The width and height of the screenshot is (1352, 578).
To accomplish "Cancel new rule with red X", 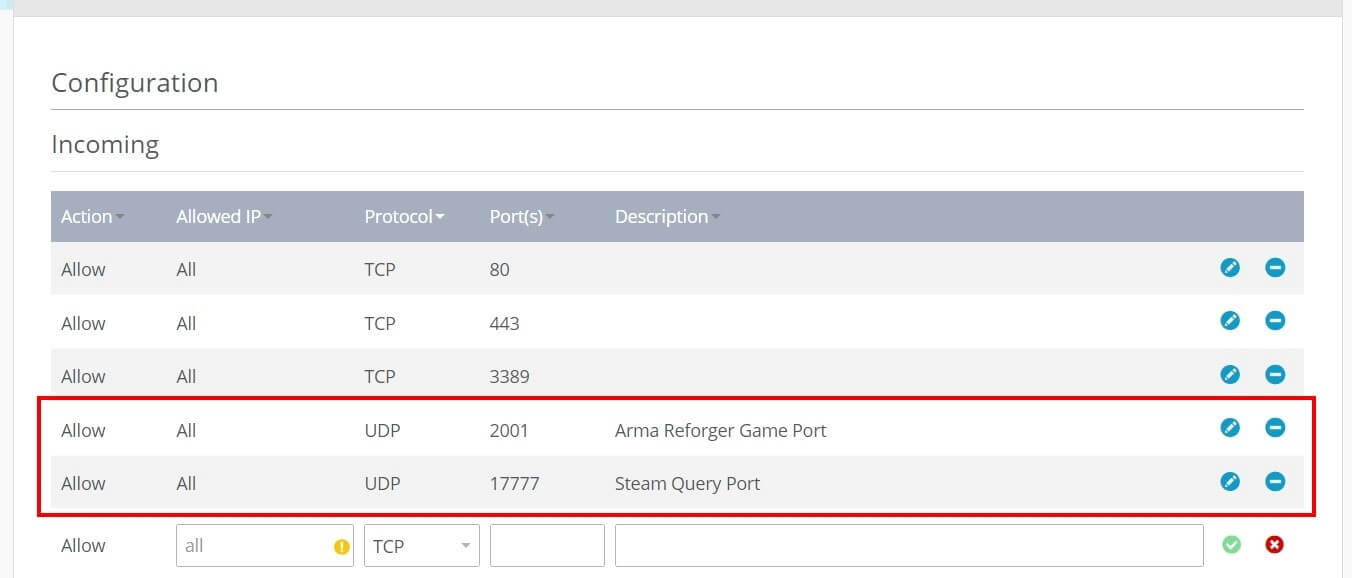I will 1274,545.
